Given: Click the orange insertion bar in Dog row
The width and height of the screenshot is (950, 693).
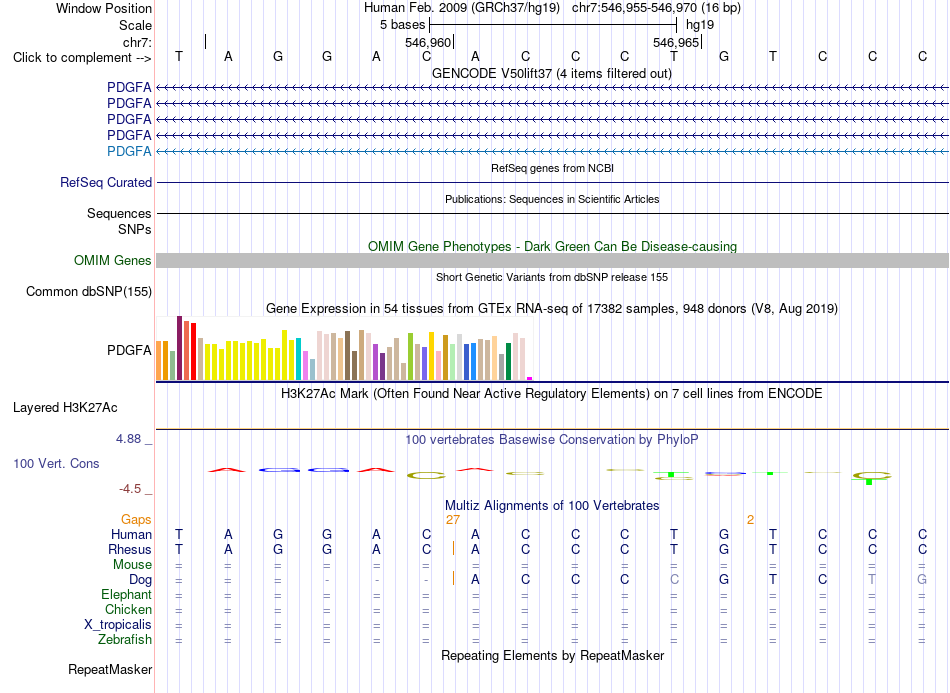Looking at the screenshot, I should click(453, 578).
